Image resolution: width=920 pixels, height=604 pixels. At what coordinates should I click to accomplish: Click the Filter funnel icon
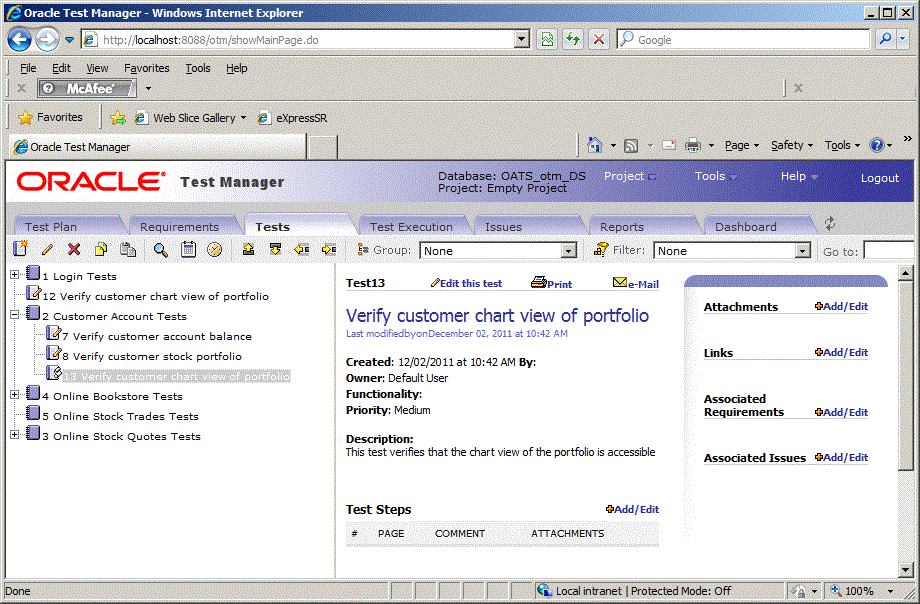[601, 249]
